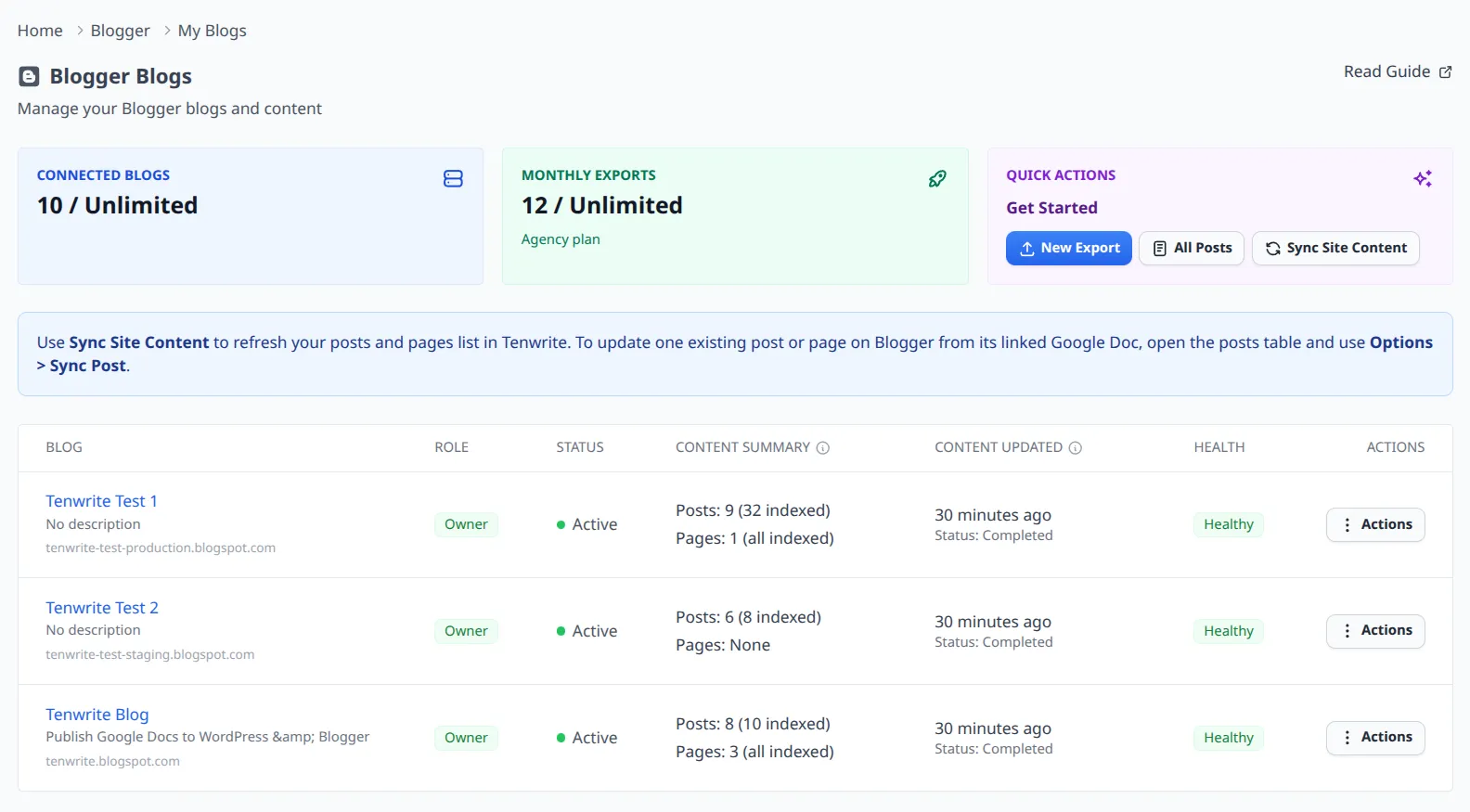Click the green status dot for Tenwrite Test 1

561,524
